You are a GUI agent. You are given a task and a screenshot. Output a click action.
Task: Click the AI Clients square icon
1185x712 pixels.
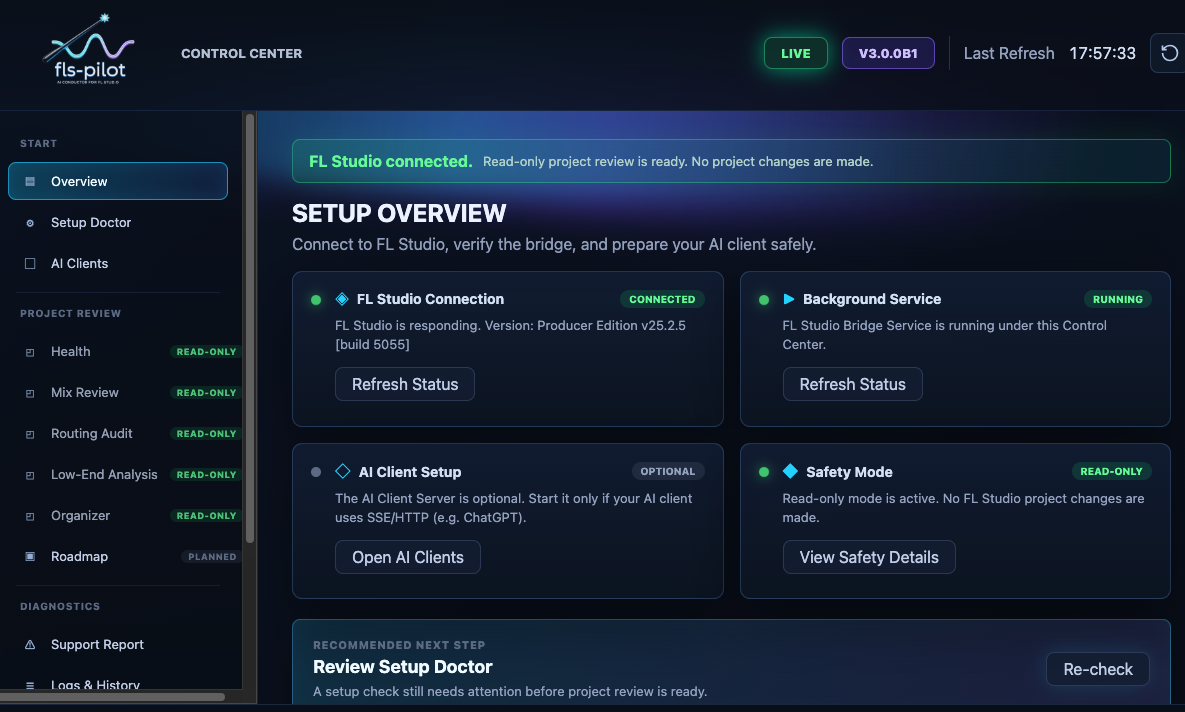(x=30, y=264)
